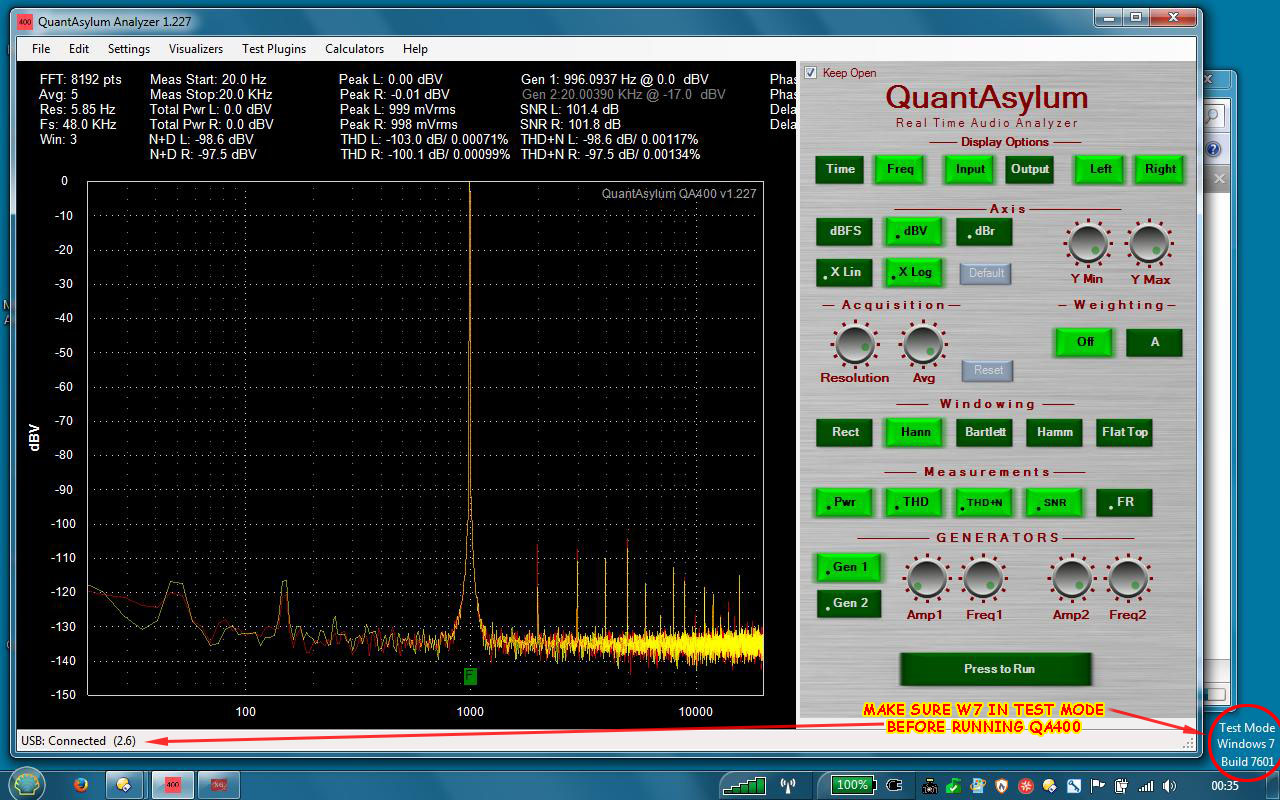This screenshot has height=800, width=1280.
Task: Select the Bartlett window
Action: (x=985, y=432)
